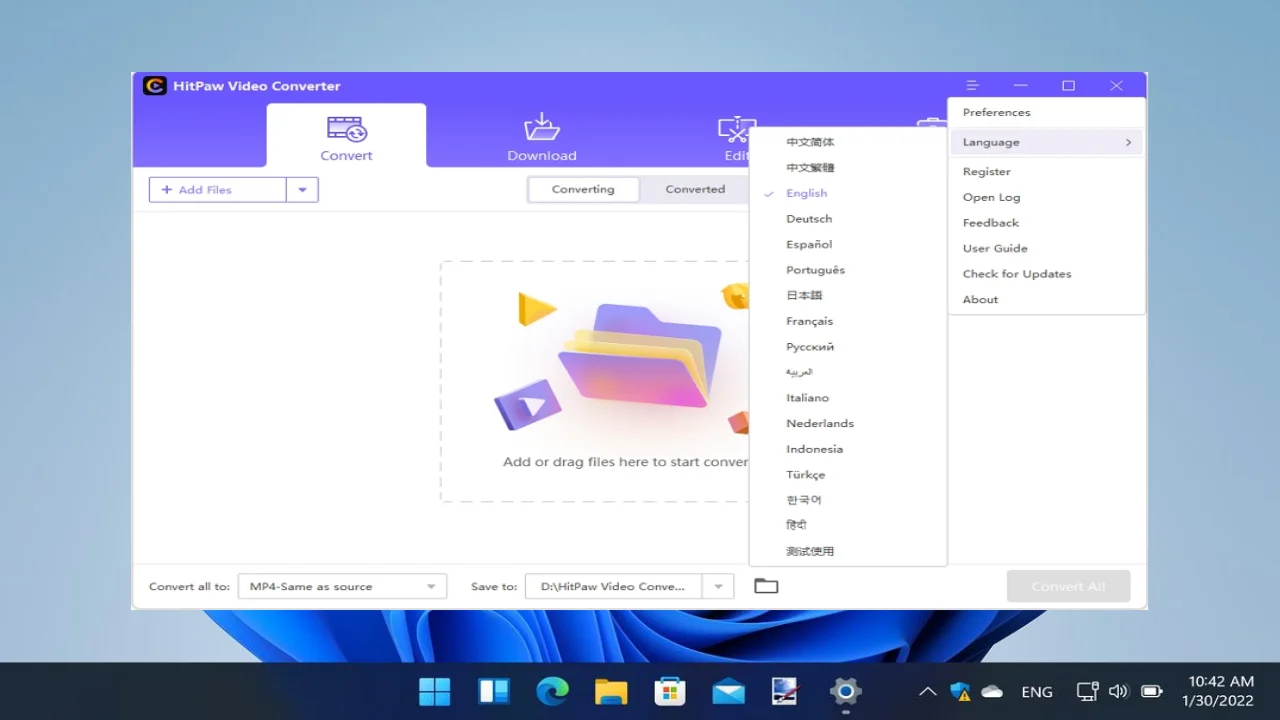Click the network display tray icon
This screenshot has width=1280, height=720.
click(1087, 691)
